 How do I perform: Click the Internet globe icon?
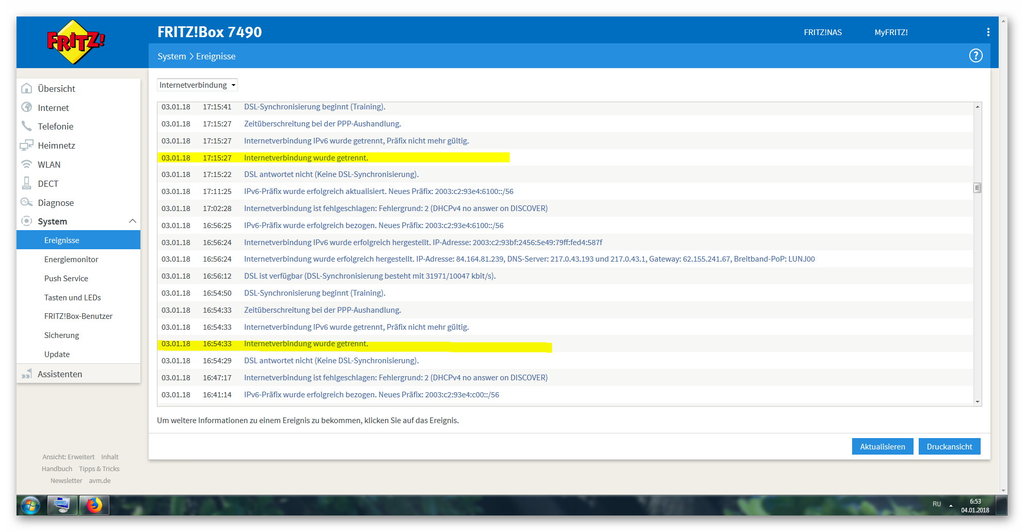coord(27,107)
